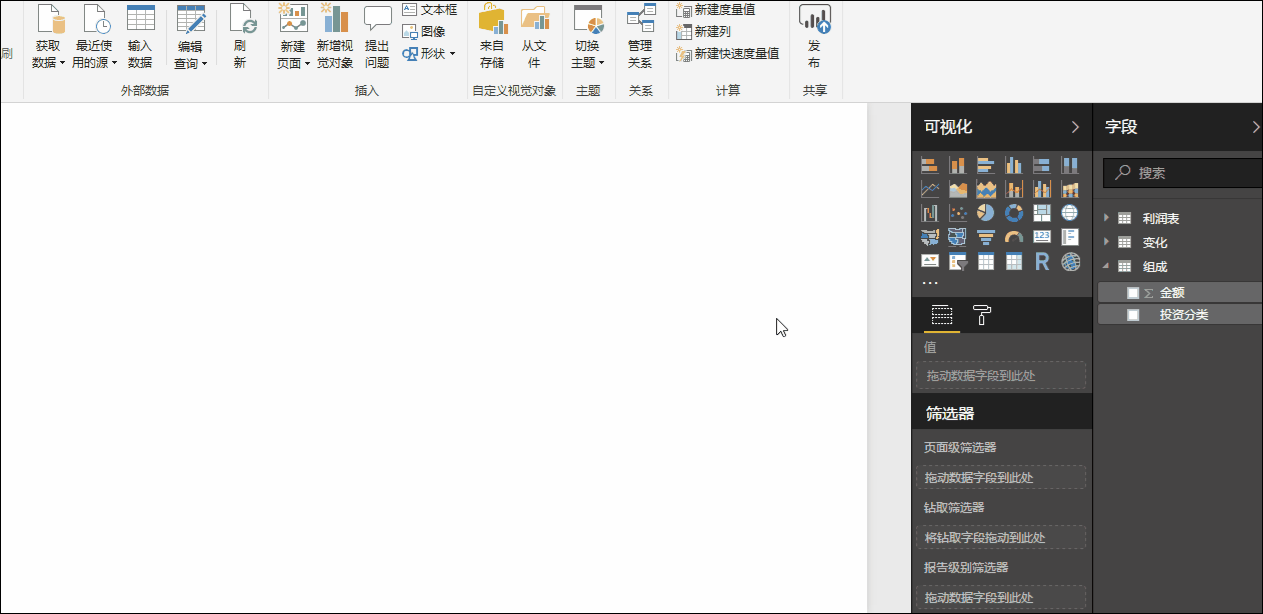
Task: Select the line chart visual
Action: (930, 189)
